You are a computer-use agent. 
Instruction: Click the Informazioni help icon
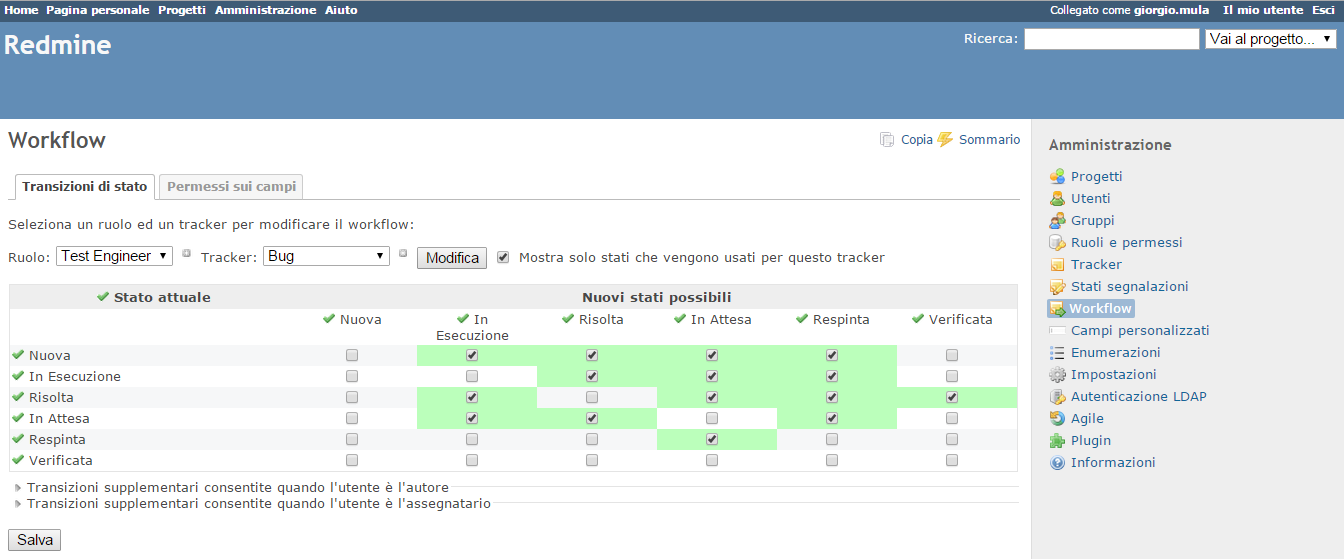click(1057, 462)
